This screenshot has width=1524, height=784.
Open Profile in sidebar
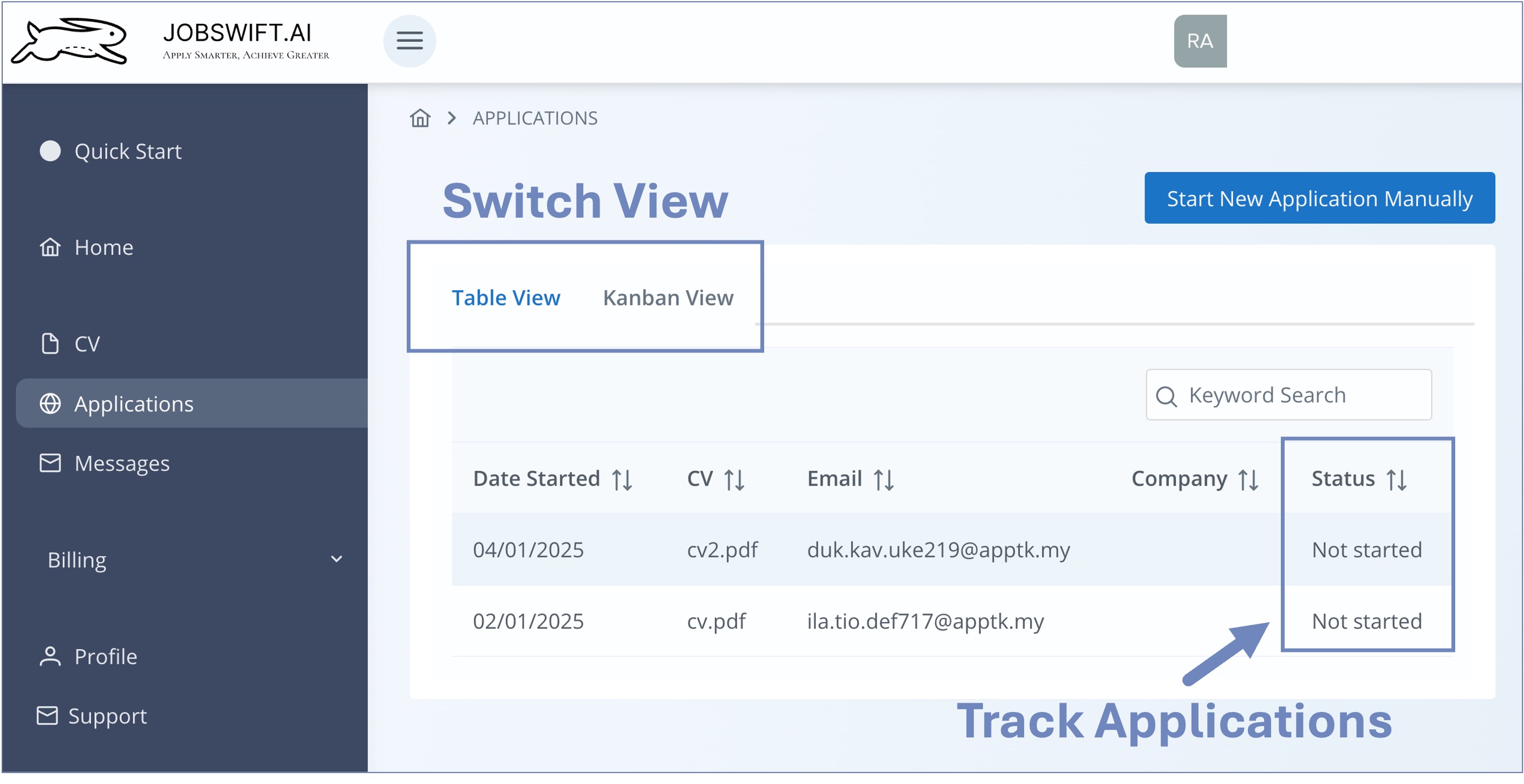tap(191, 656)
